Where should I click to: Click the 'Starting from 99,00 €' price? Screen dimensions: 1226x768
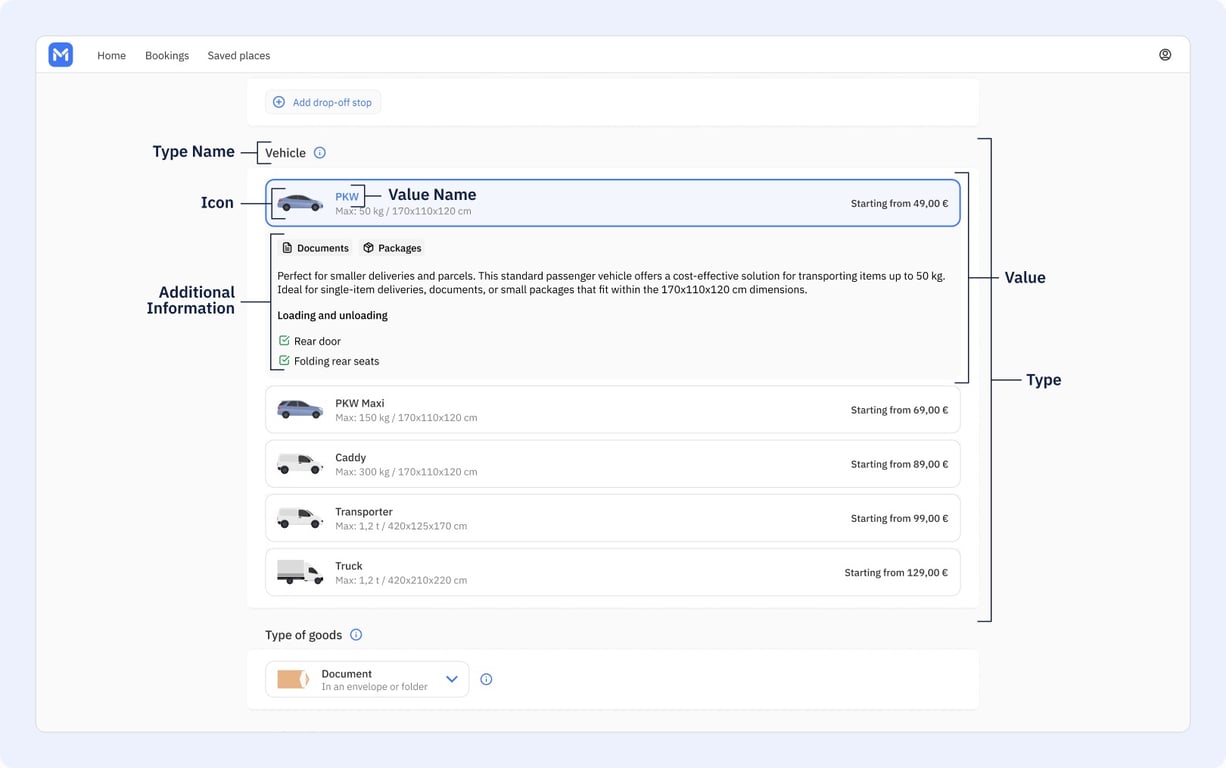click(899, 518)
